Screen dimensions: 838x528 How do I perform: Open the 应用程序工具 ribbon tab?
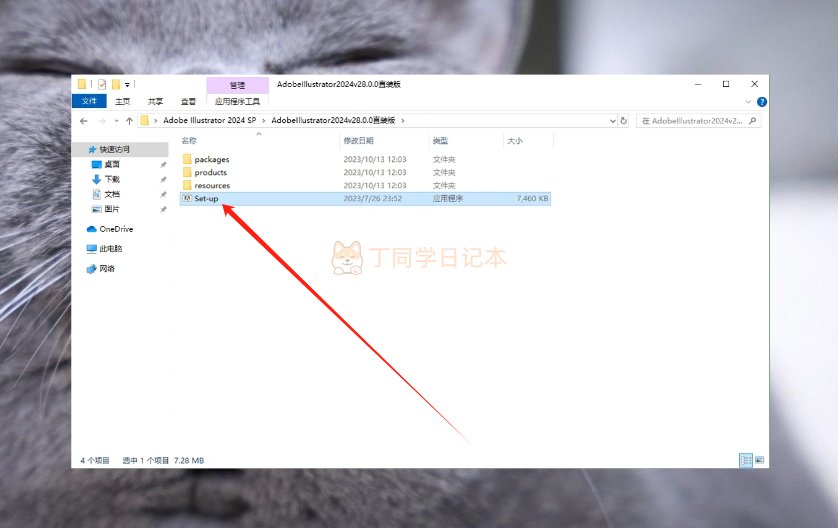click(237, 101)
